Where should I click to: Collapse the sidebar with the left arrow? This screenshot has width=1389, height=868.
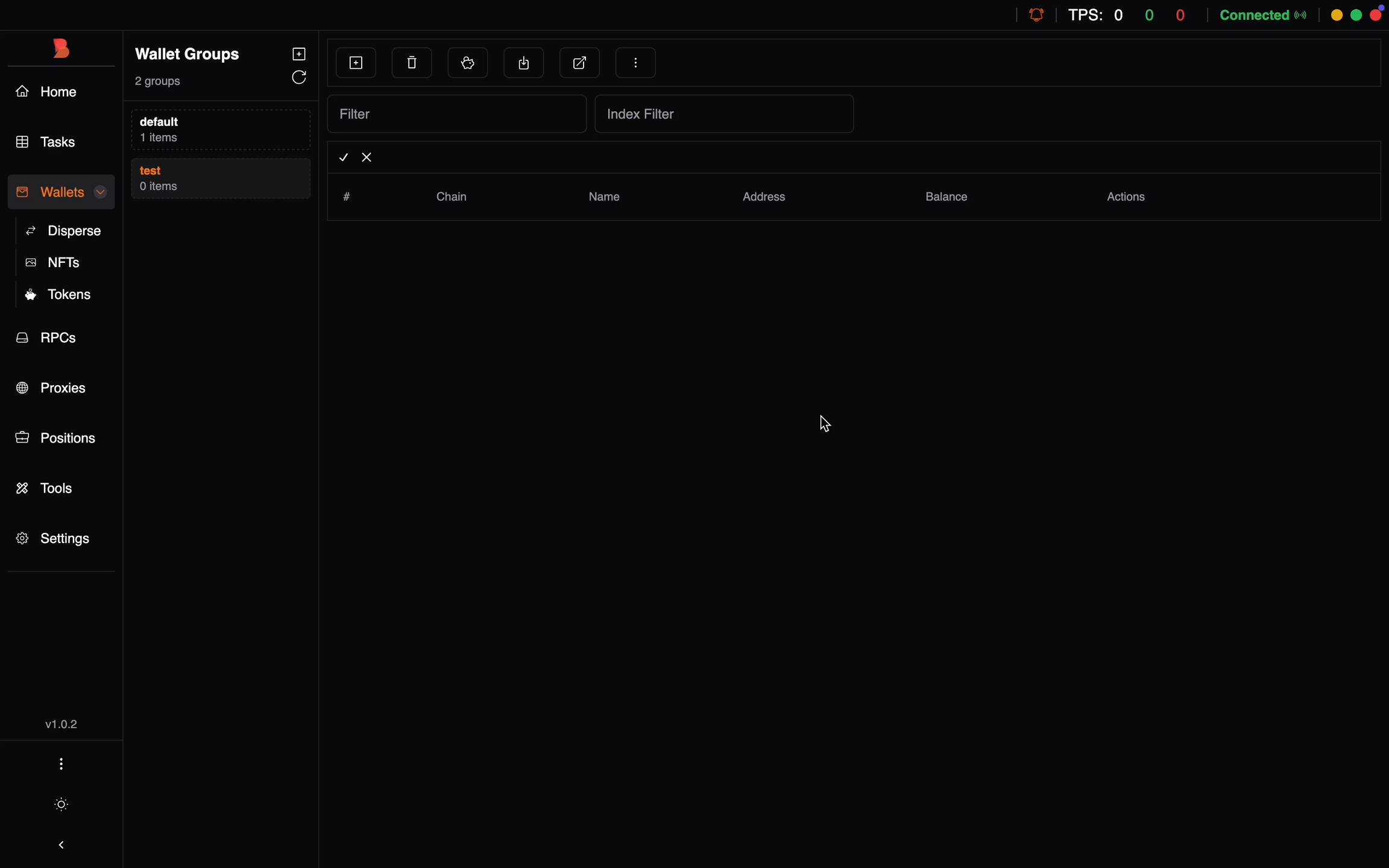(x=61, y=845)
